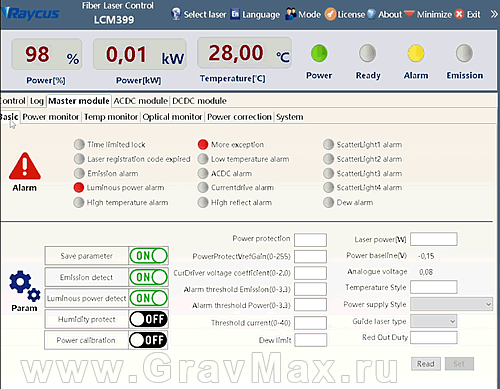This screenshot has height=389, width=500.
Task: Click the ScatterLight1 alarm indicator
Action: point(328,144)
